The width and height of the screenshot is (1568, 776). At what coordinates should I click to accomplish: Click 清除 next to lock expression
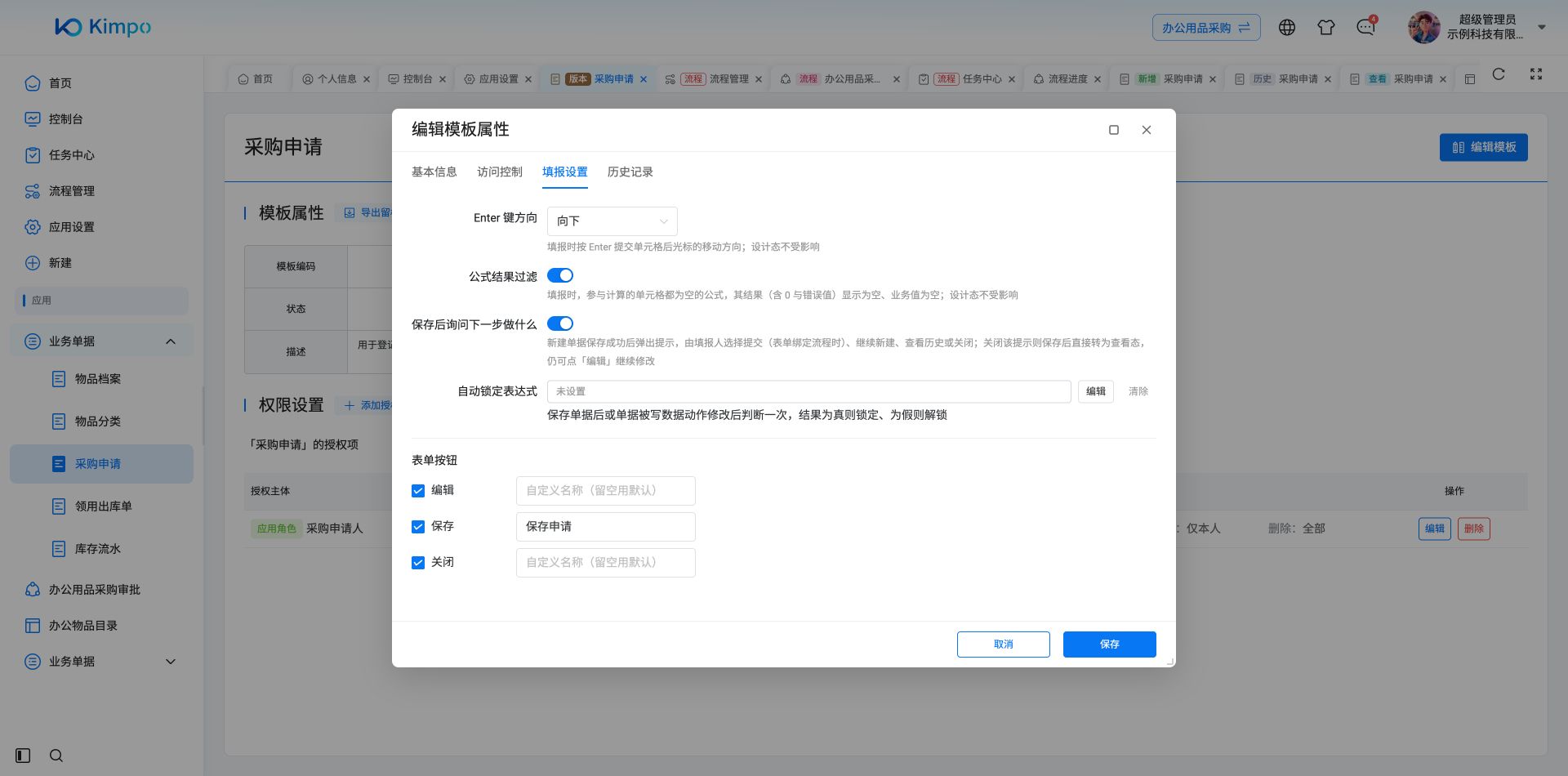click(x=1138, y=392)
